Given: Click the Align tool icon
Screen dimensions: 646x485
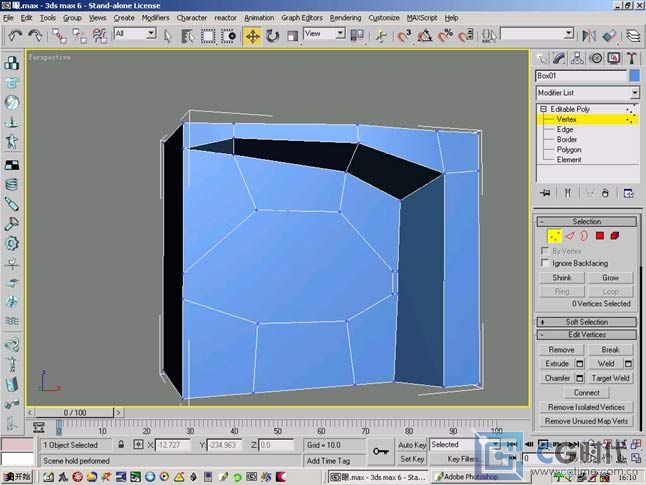Looking at the screenshot, I should (610, 36).
